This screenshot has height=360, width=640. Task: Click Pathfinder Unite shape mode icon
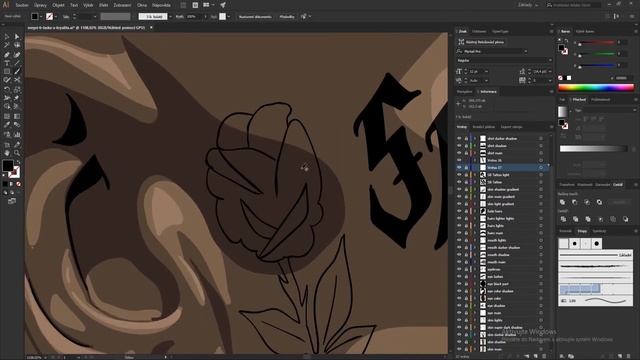pos(562,202)
